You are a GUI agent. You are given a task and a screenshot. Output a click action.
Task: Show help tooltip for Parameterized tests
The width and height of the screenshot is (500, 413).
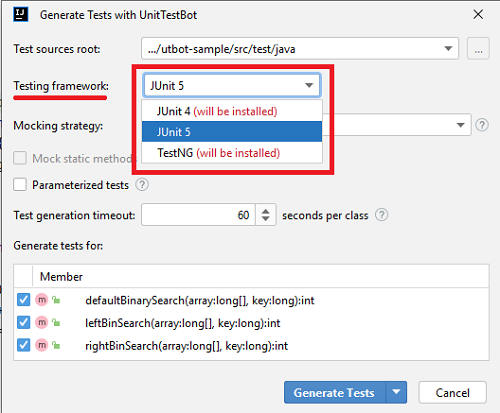(142, 184)
